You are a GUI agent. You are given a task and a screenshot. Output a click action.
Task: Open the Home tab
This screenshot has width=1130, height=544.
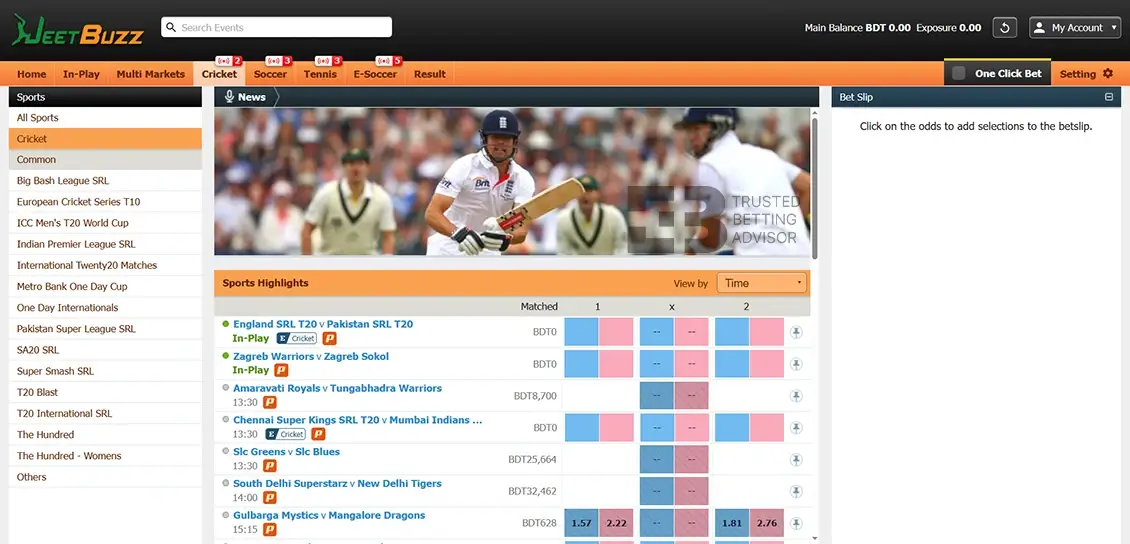click(x=32, y=73)
